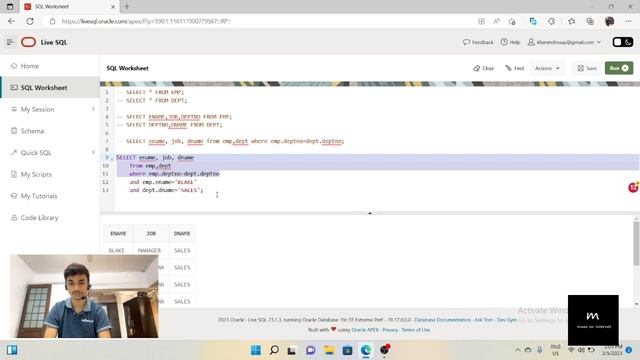
Task: Open the Help menu
Action: 510,42
